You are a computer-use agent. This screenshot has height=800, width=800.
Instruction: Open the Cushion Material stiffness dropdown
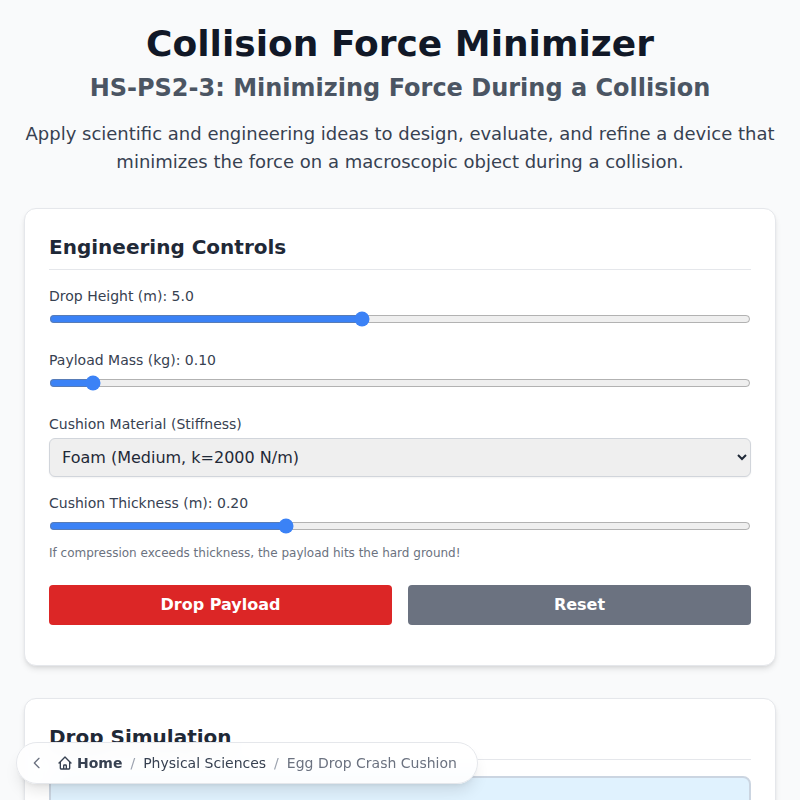point(400,457)
